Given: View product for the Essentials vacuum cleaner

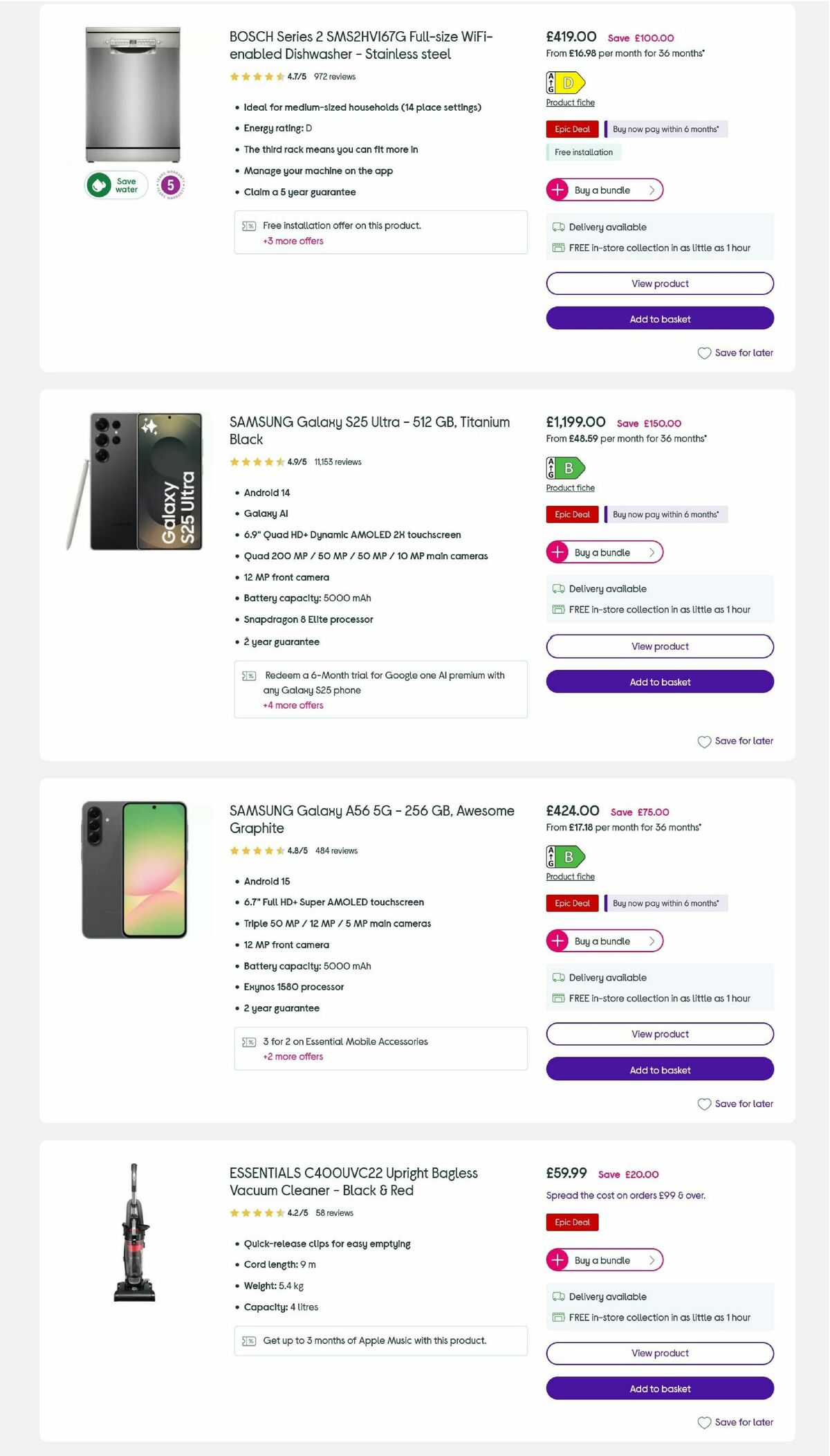Looking at the screenshot, I should (659, 1353).
